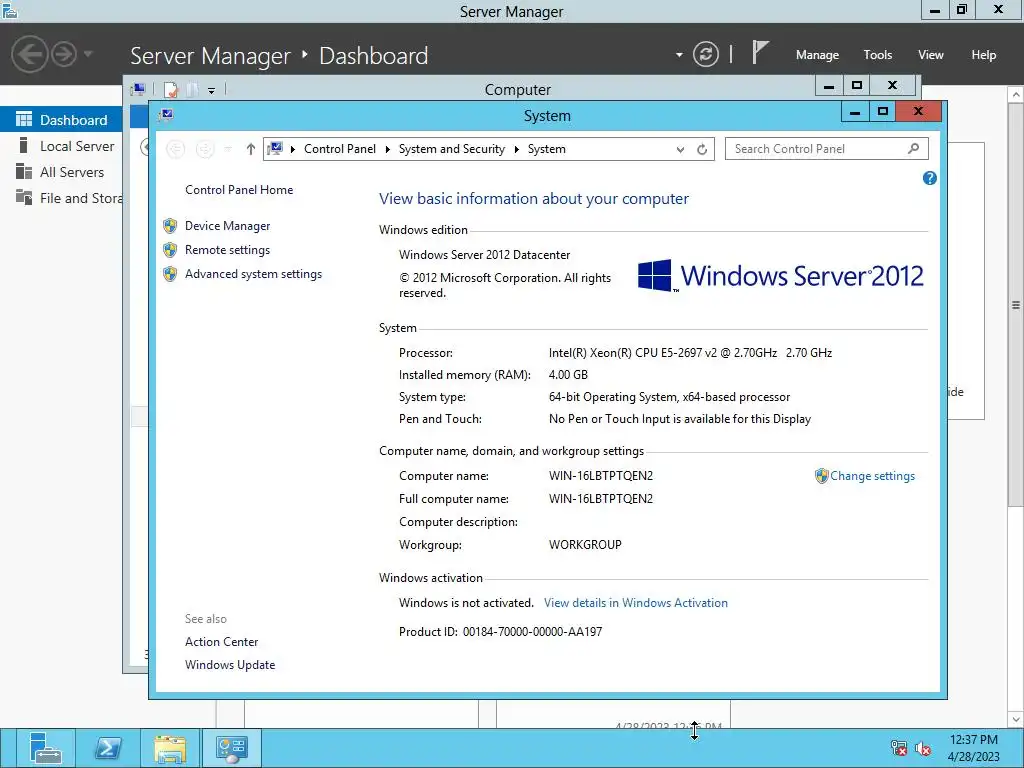Viewport: 1024px width, 768px height.
Task: Click the help question mark icon
Action: (x=929, y=178)
